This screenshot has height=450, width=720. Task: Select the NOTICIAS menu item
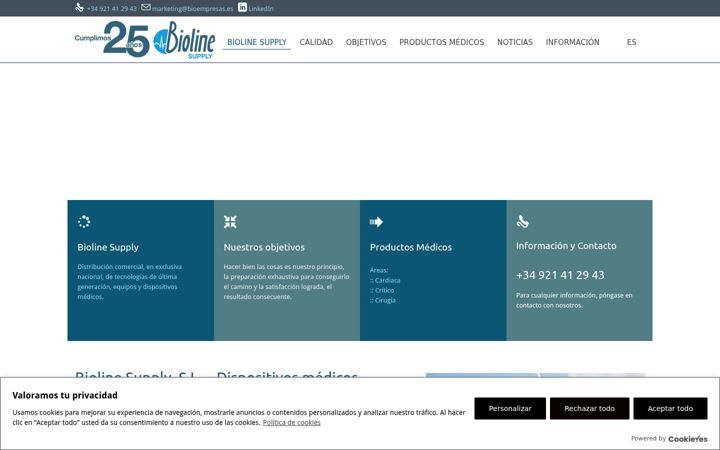click(515, 42)
